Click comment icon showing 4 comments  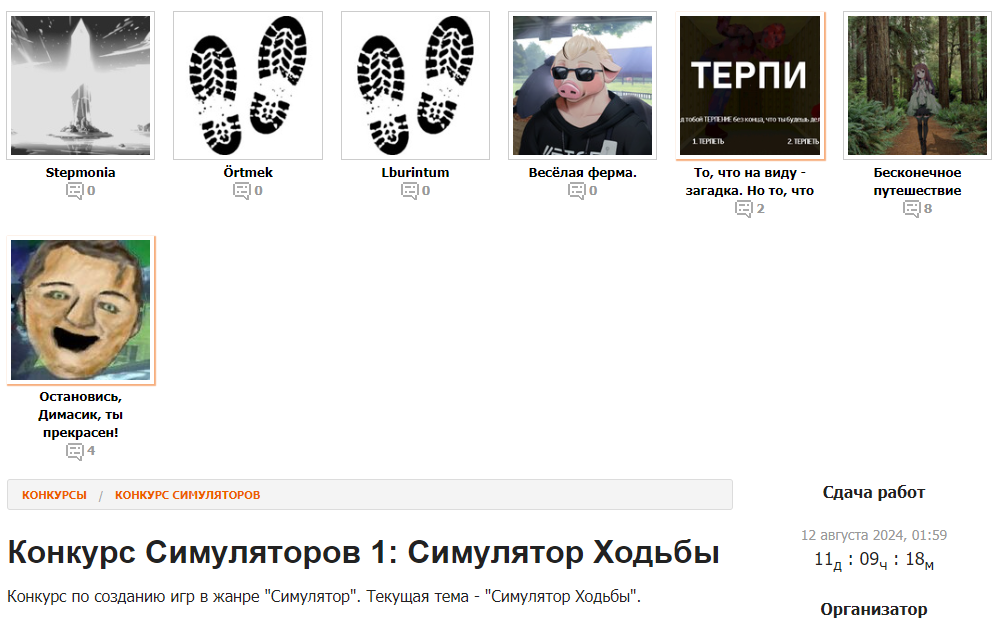tap(75, 451)
